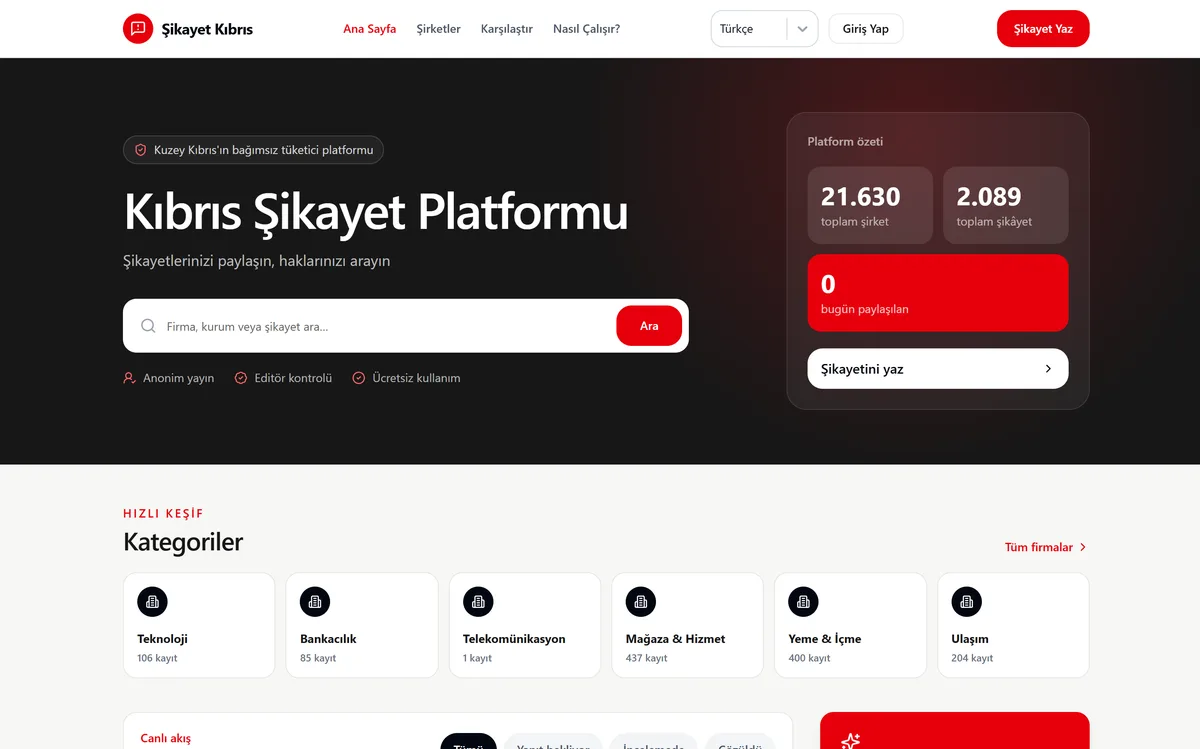Click the 437 kayıt count text
The image size is (1200, 749).
647,658
